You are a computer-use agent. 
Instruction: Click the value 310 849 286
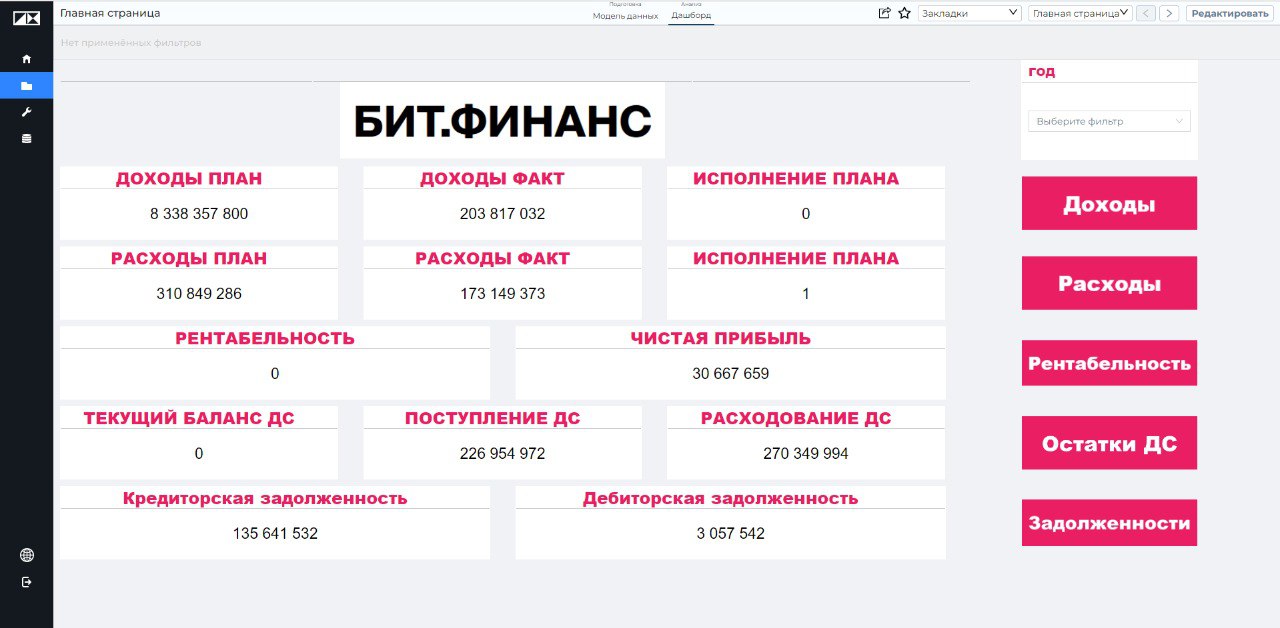[199, 294]
